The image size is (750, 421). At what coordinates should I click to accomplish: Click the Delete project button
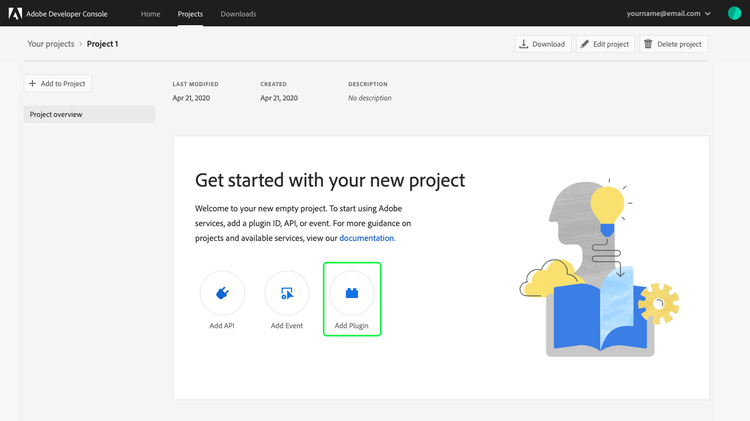[673, 44]
